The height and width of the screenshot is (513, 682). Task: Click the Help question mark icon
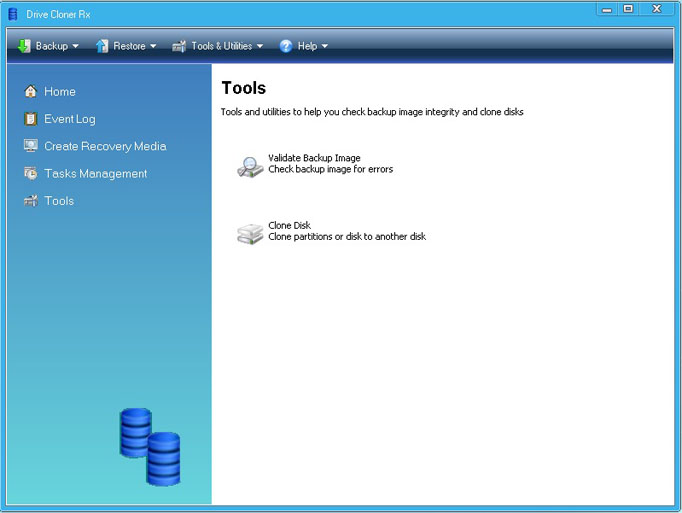[x=286, y=46]
